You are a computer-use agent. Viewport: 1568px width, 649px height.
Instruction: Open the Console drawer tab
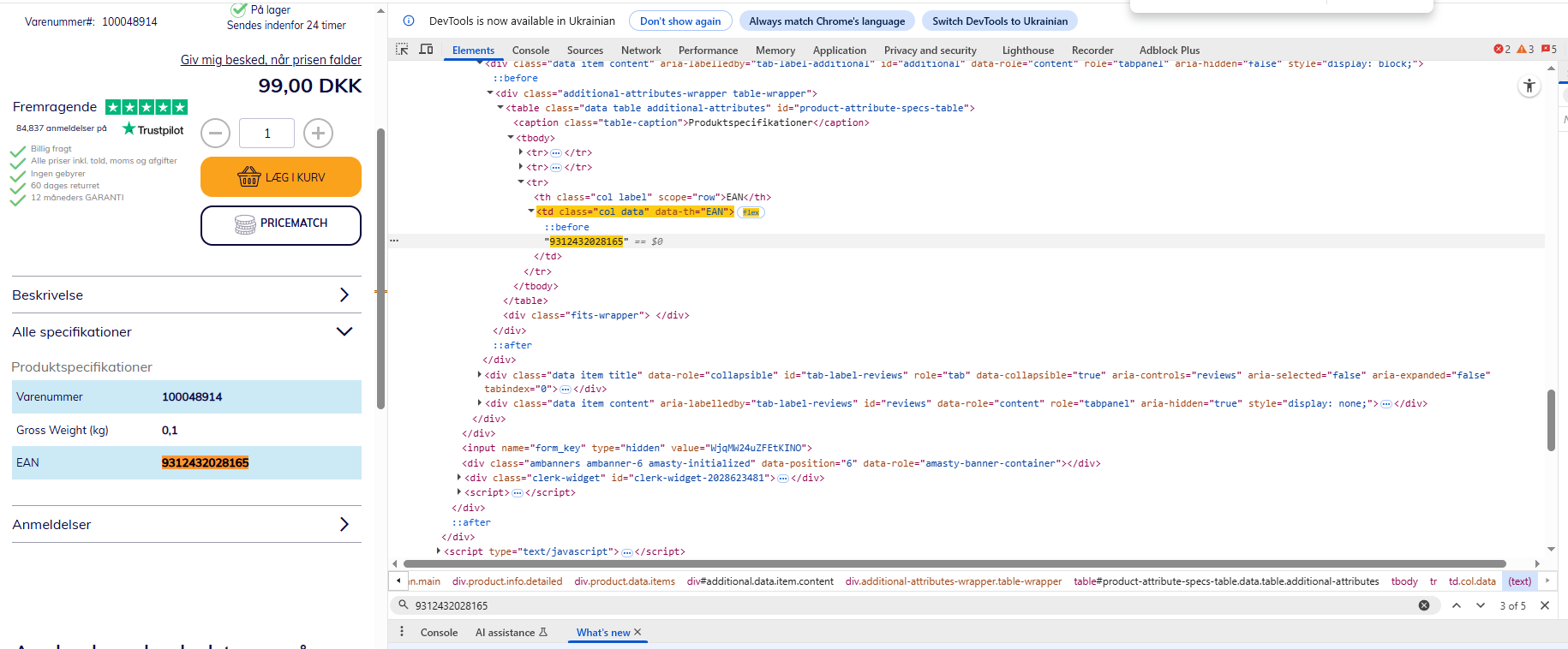(439, 633)
